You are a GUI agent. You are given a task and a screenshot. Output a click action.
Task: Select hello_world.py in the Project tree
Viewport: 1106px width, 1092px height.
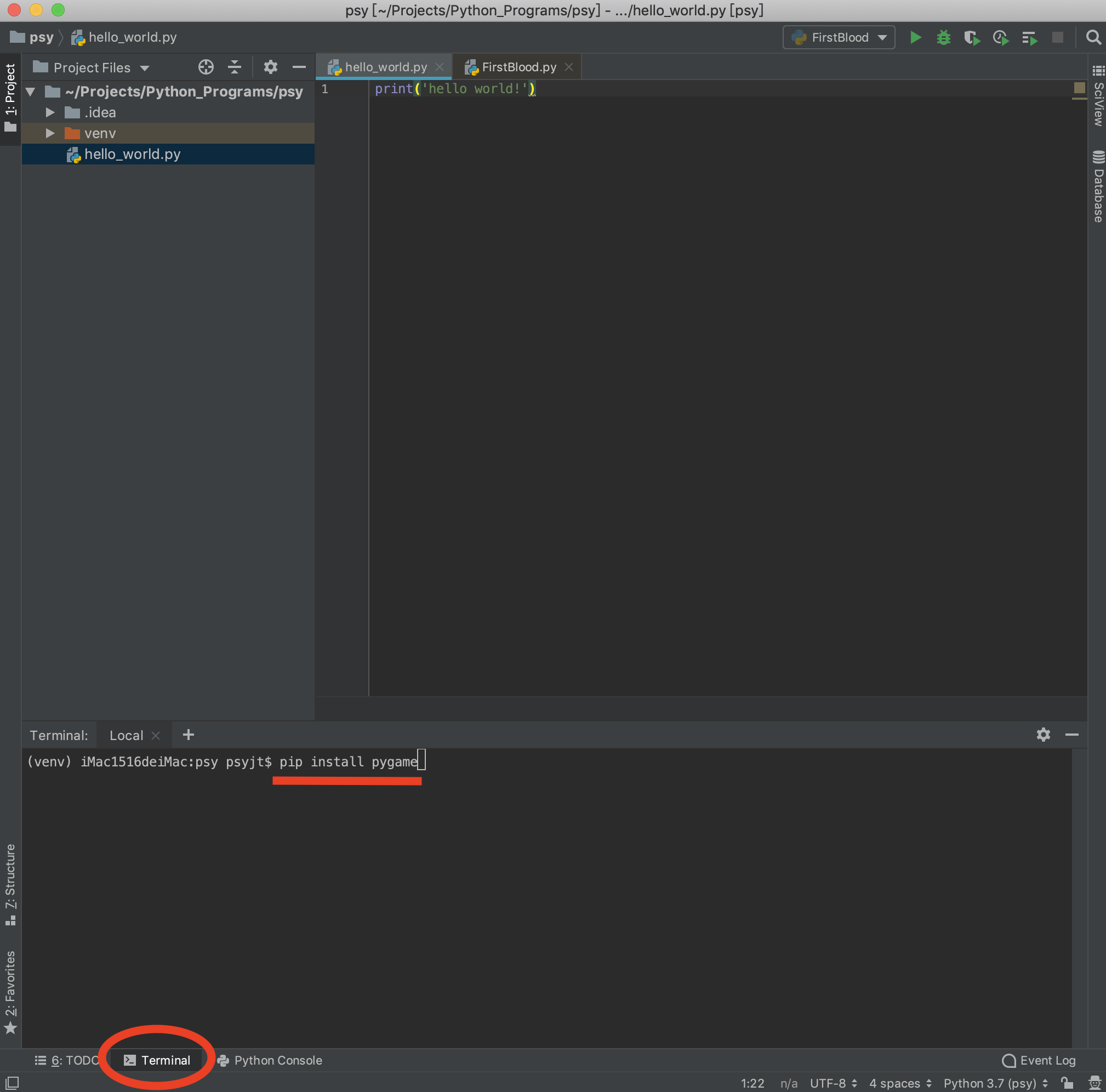pos(132,153)
